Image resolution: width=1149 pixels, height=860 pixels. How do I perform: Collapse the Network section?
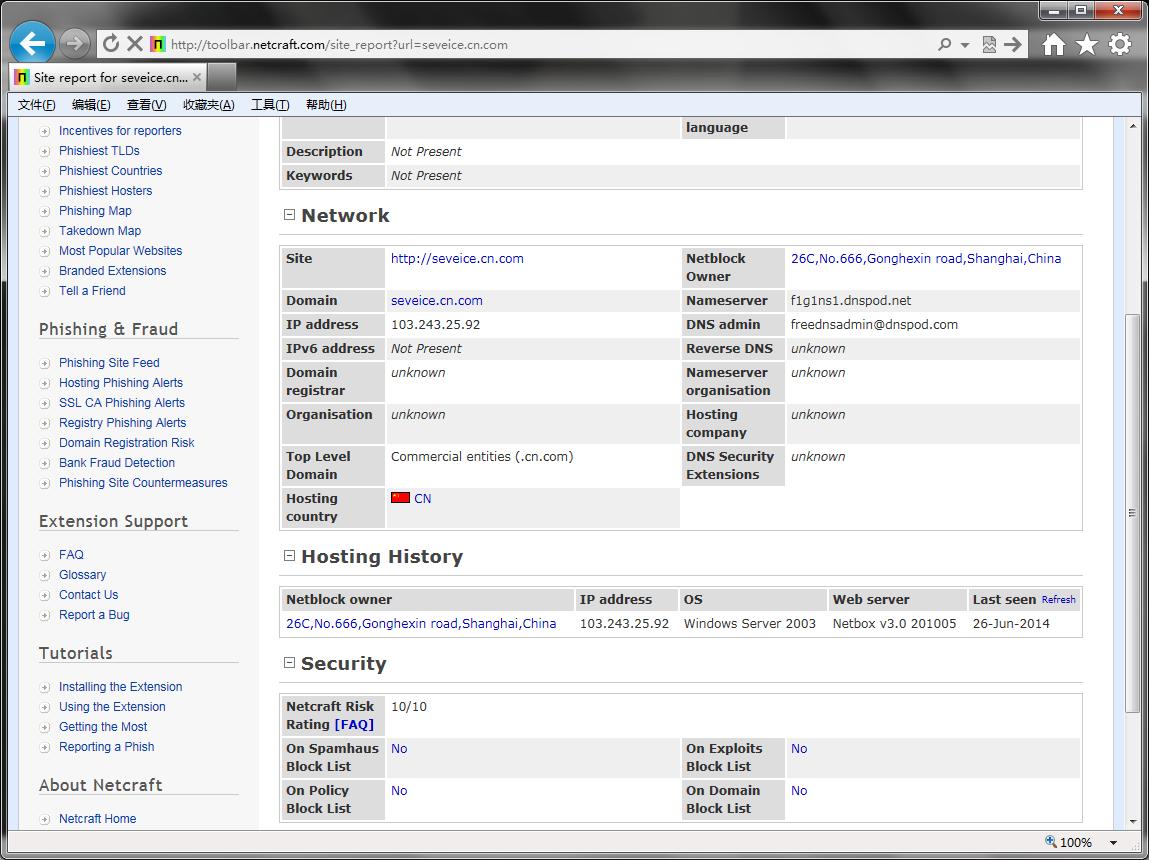(x=290, y=215)
